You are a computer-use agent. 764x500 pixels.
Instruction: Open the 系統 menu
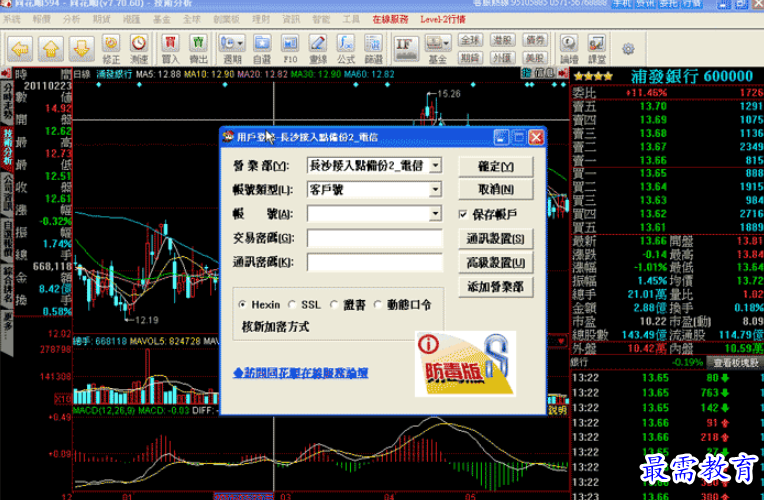[x=12, y=19]
